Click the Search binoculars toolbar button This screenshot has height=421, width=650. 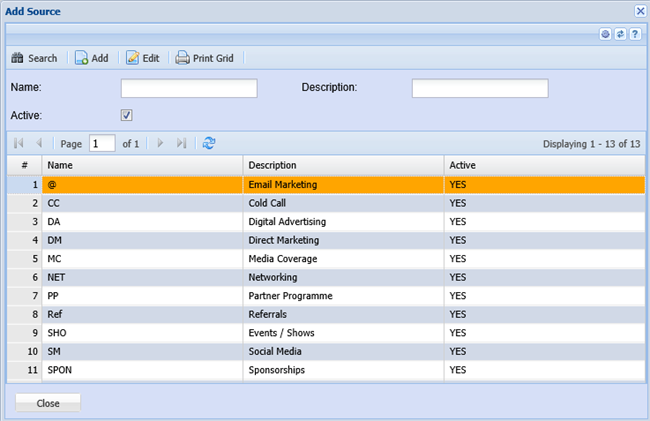(x=34, y=58)
